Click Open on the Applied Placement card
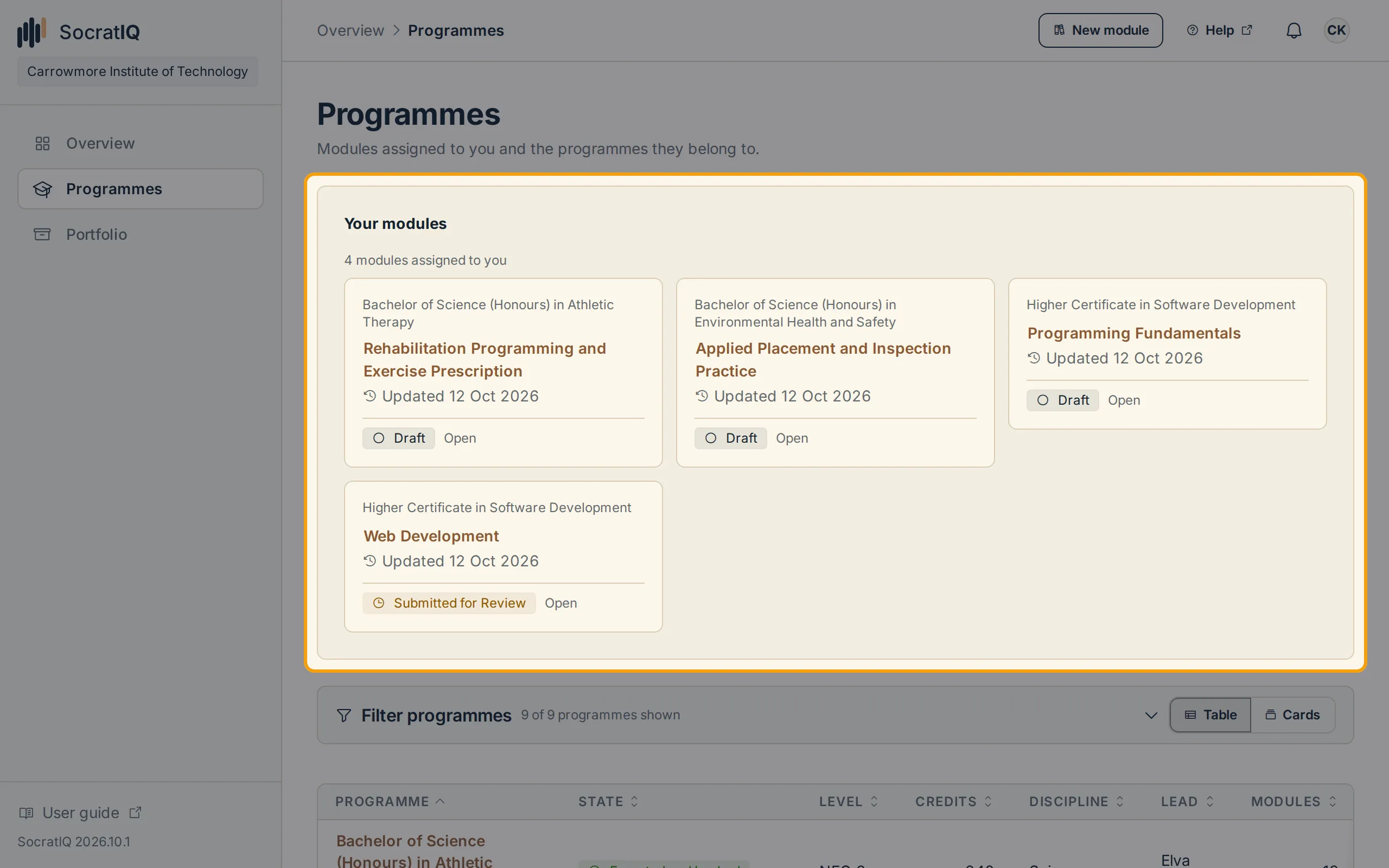Viewport: 1389px width, 868px height. point(792,438)
